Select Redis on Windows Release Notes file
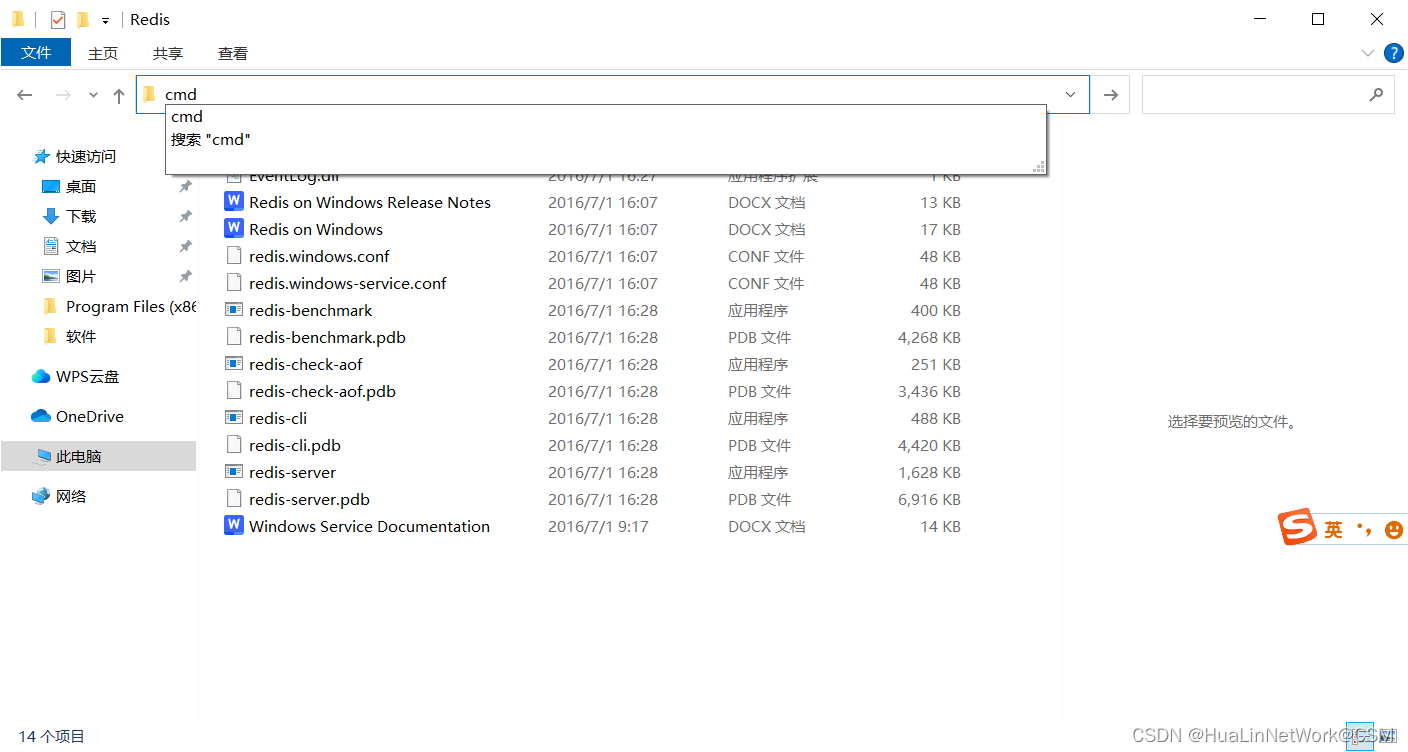Screen dimensions: 1408x752 370,202
